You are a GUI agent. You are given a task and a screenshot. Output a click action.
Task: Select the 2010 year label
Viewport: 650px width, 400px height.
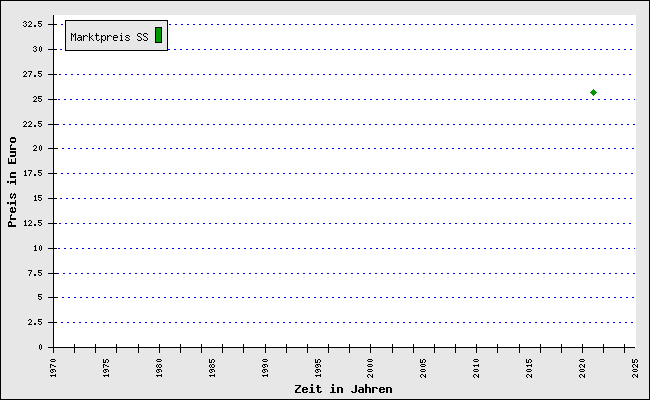coord(476,366)
